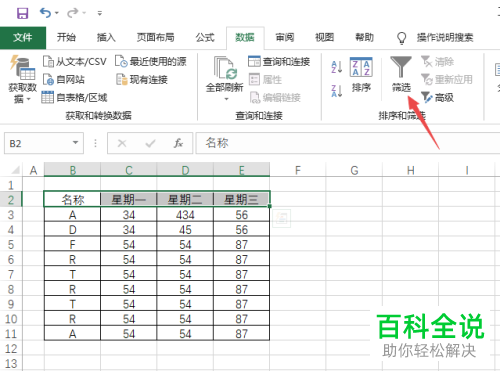Image resolution: width=500 pixels, height=371 pixels.
Task: Click the name cell F in row 5
Action: (x=72, y=245)
